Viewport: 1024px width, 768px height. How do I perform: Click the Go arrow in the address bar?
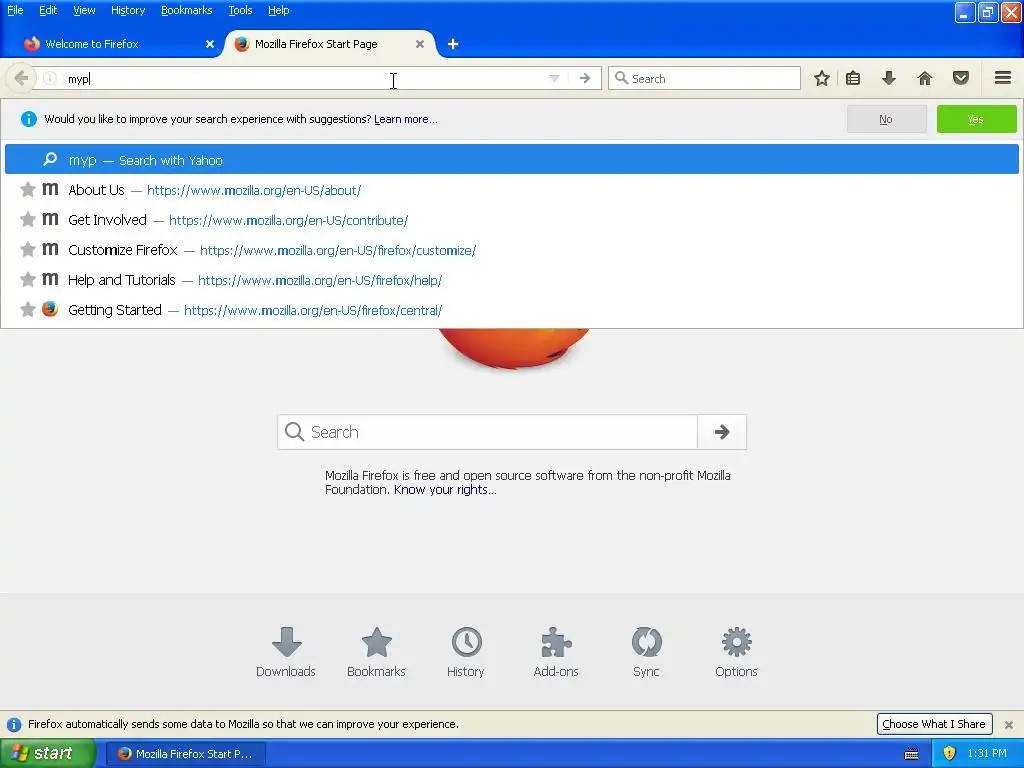tap(585, 78)
